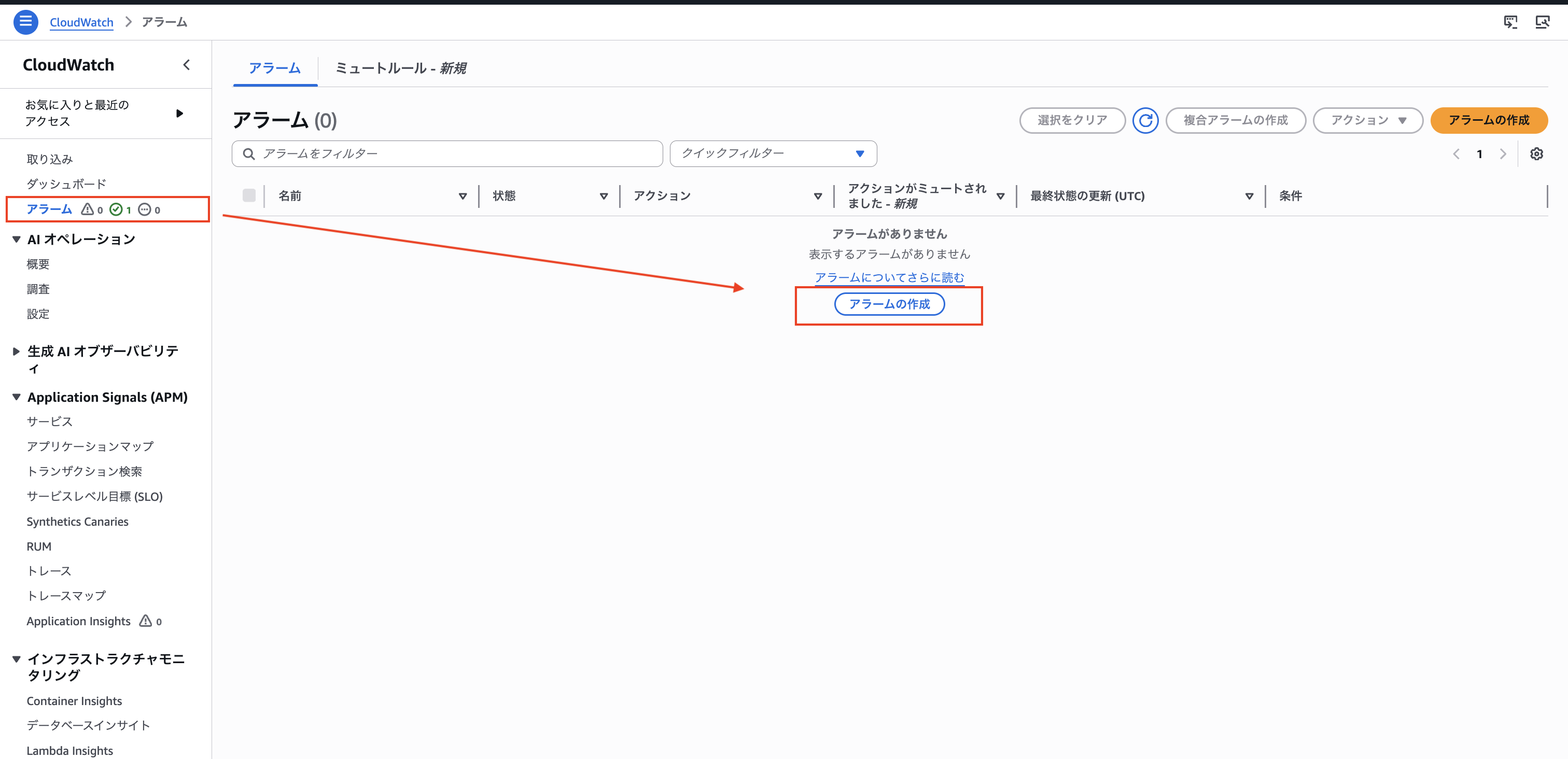Click the アラームをフィルター search field
Screen dimensions: 1568x759
coord(447,153)
